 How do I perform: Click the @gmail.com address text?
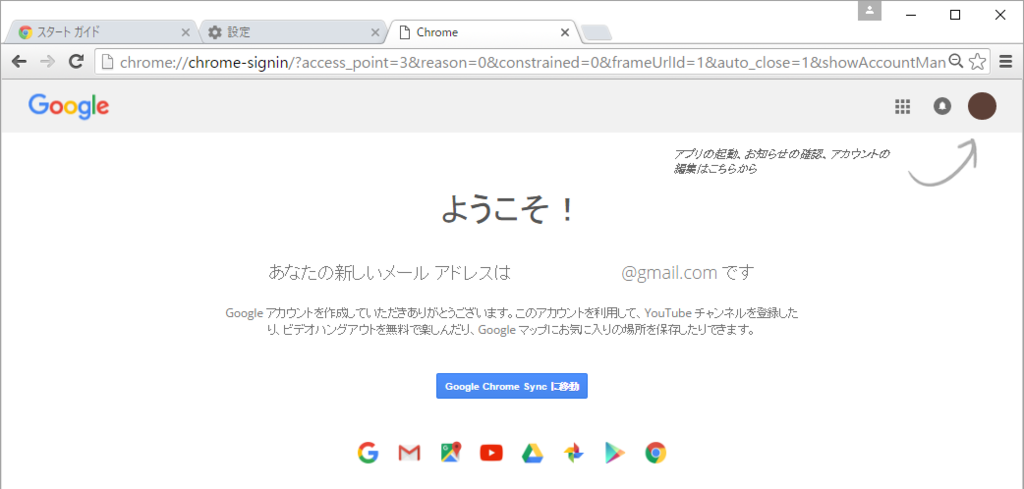pyautogui.click(x=669, y=272)
